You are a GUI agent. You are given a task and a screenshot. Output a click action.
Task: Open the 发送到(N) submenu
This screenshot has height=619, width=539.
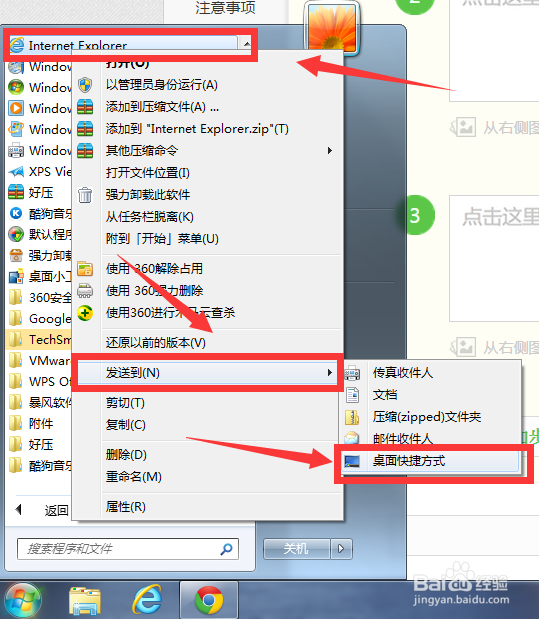tap(207, 373)
